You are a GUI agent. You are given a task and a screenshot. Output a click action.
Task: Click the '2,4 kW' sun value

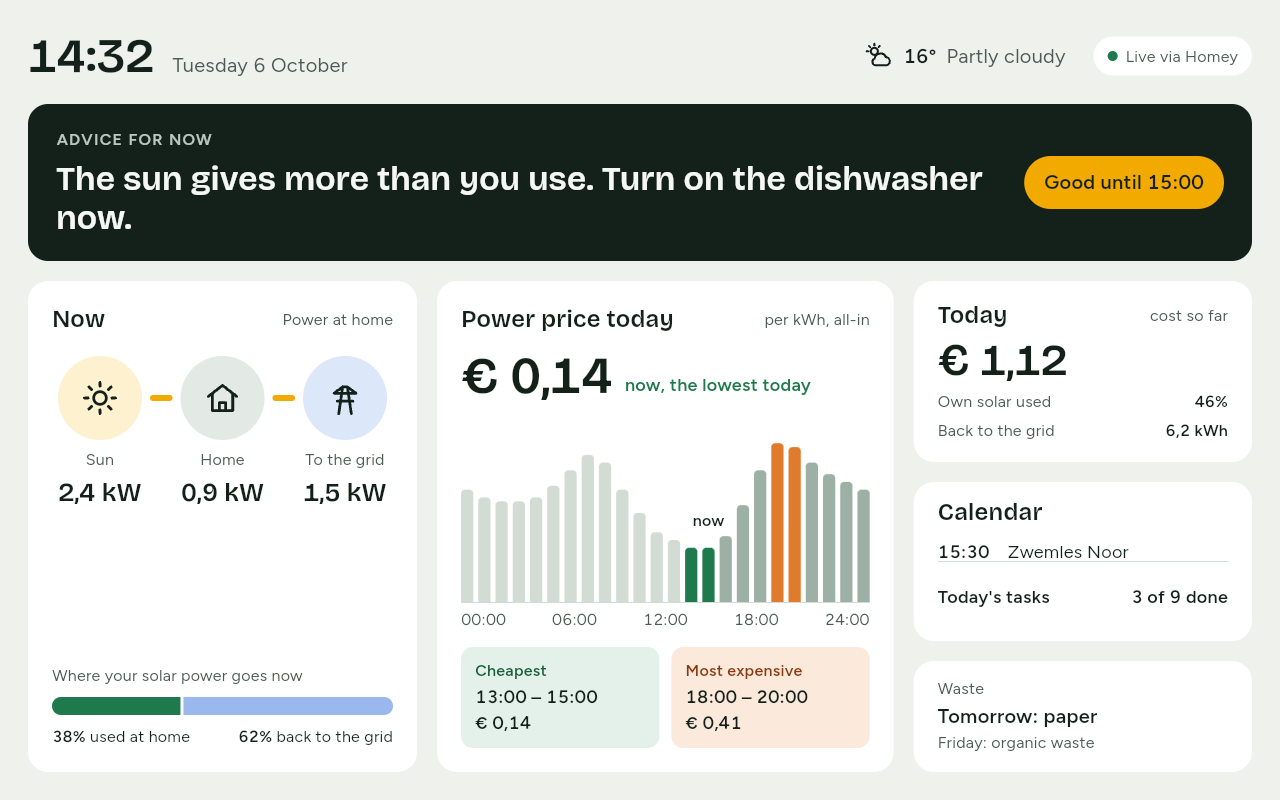(100, 492)
